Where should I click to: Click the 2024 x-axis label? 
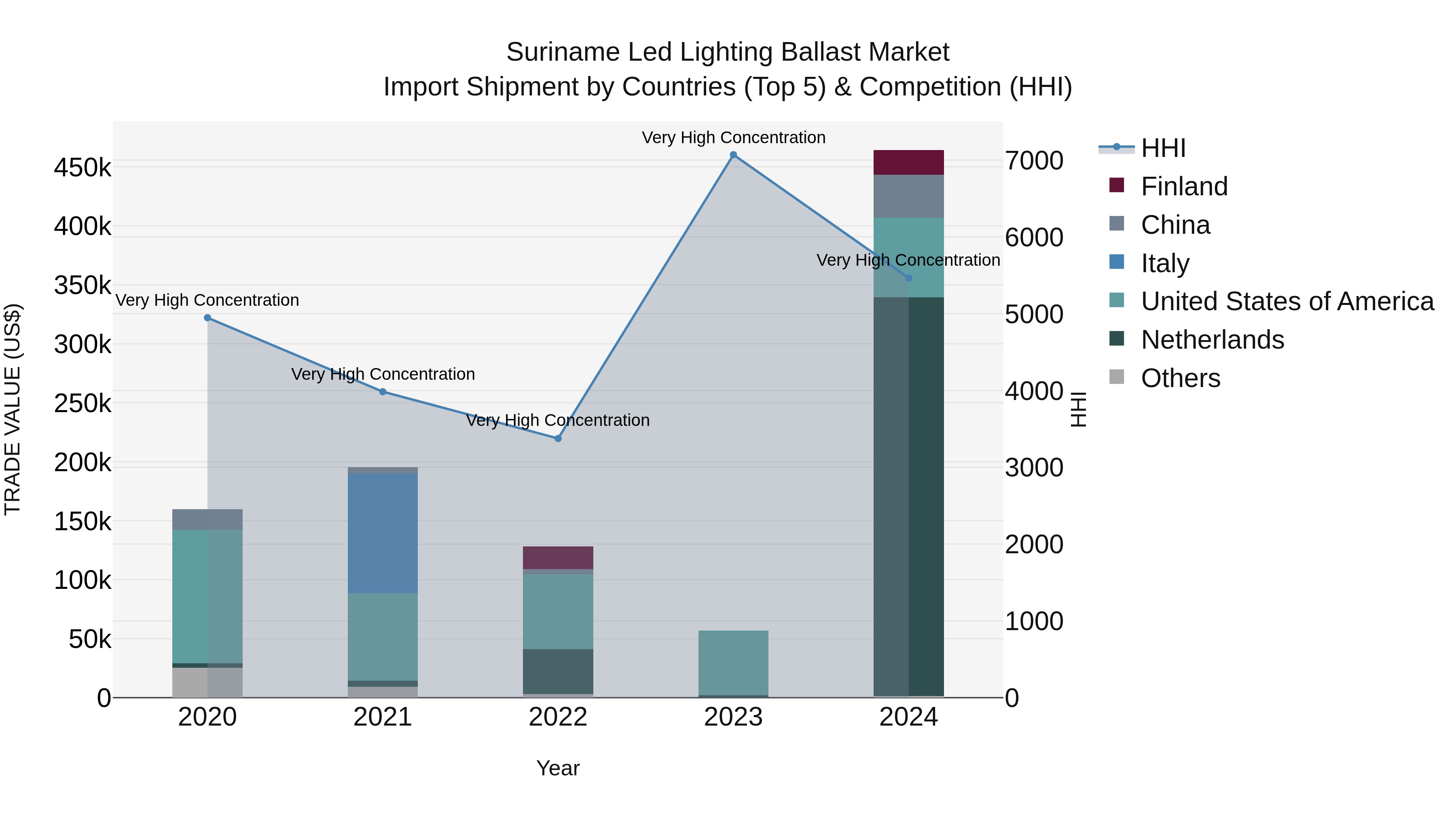pos(909,717)
